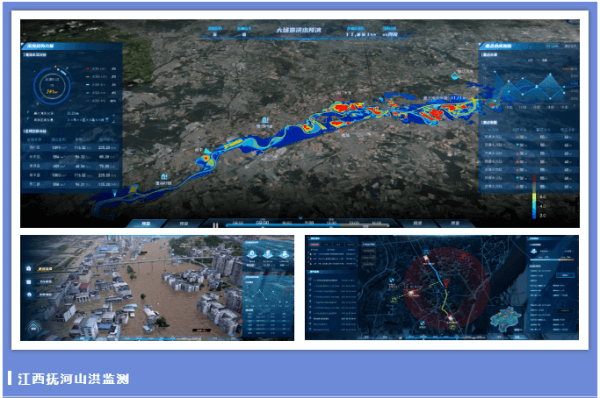Image resolution: width=600 pixels, height=398 pixels.
Task: Switch to the second bottom-left tab of main map
Action: click(184, 223)
